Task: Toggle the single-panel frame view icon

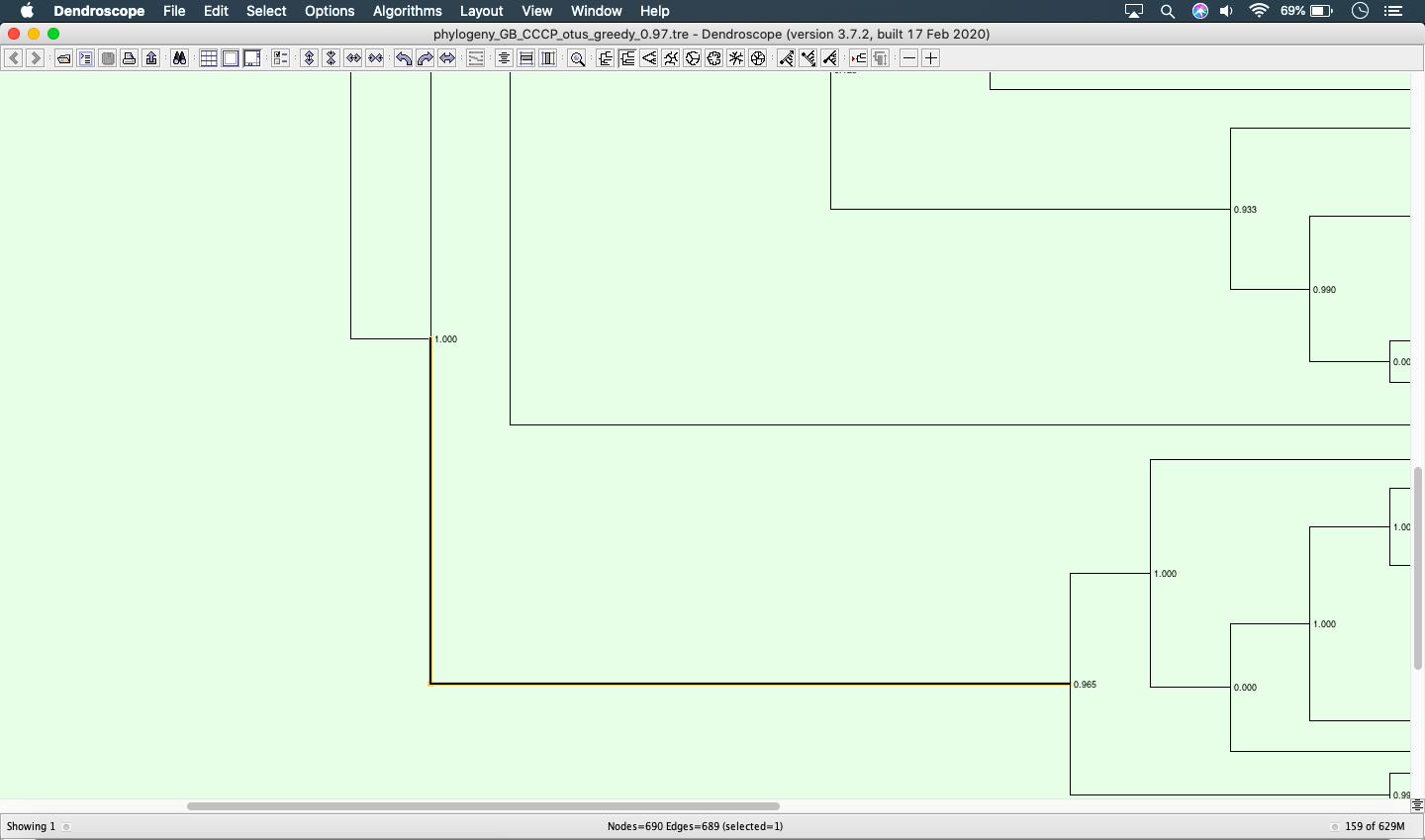Action: tap(231, 58)
